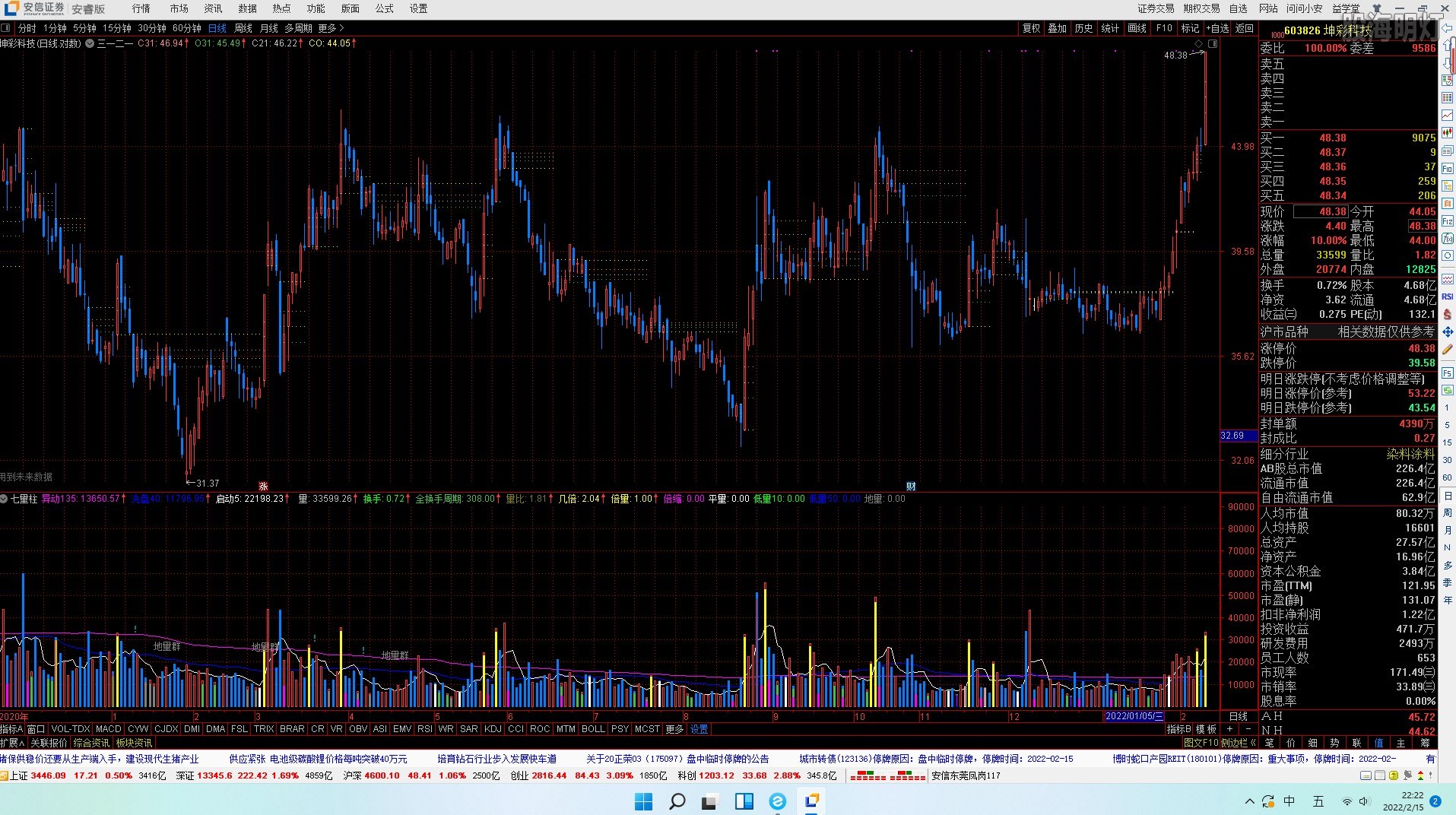Open the 叠加 overlay option

[1057, 28]
